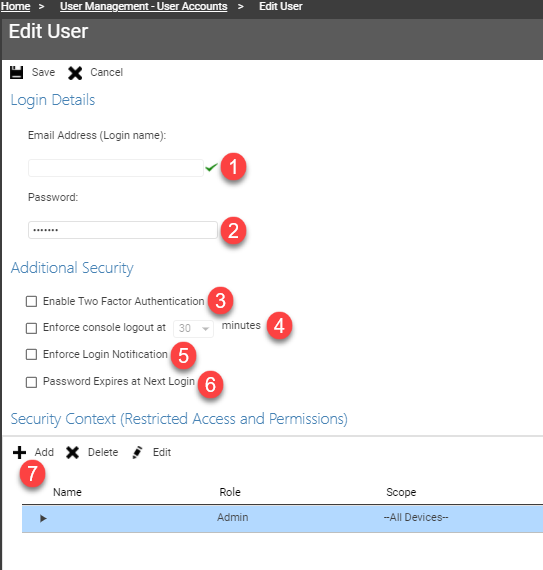Click the Add plus icon
The width and height of the screenshot is (543, 570).
tap(19, 453)
